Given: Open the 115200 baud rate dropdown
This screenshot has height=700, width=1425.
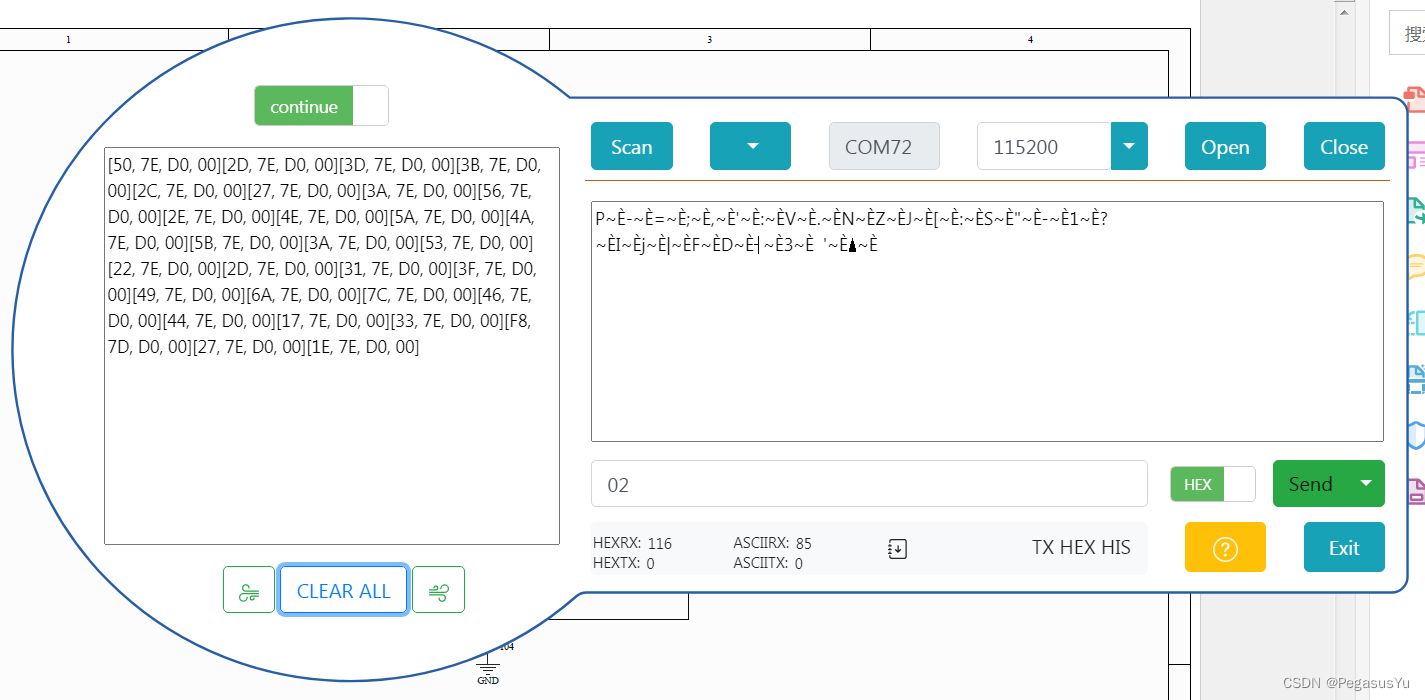Looking at the screenshot, I should 1129,145.
